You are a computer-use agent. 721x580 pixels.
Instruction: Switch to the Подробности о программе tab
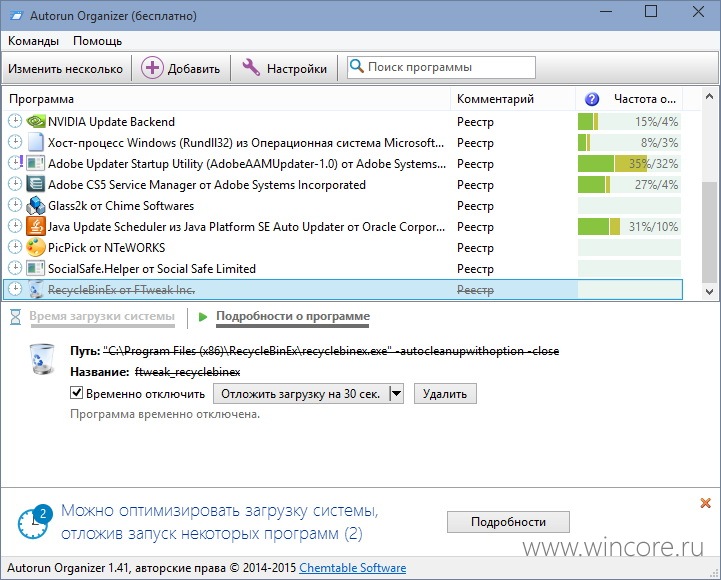[293, 316]
